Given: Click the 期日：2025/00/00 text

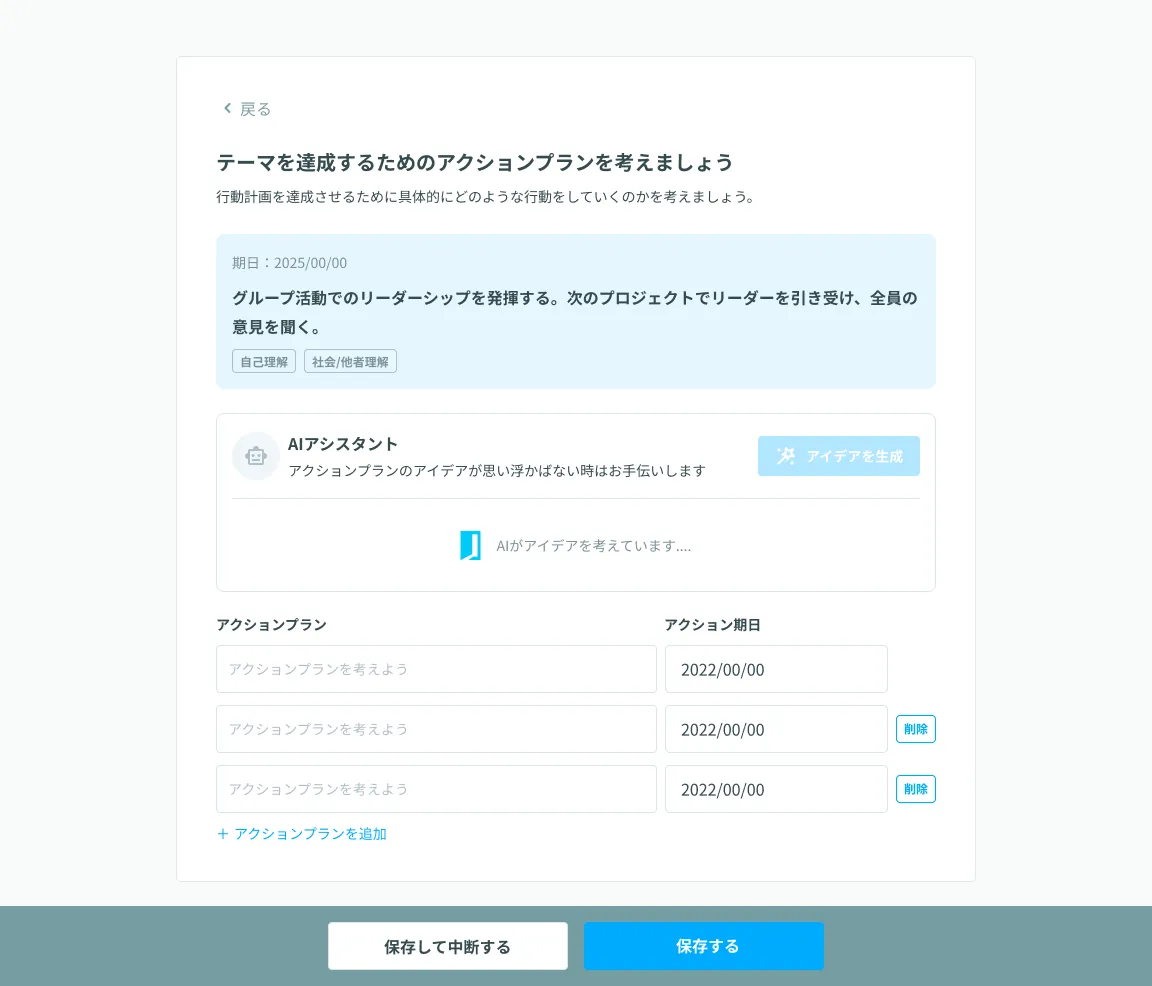Looking at the screenshot, I should pyautogui.click(x=289, y=263).
